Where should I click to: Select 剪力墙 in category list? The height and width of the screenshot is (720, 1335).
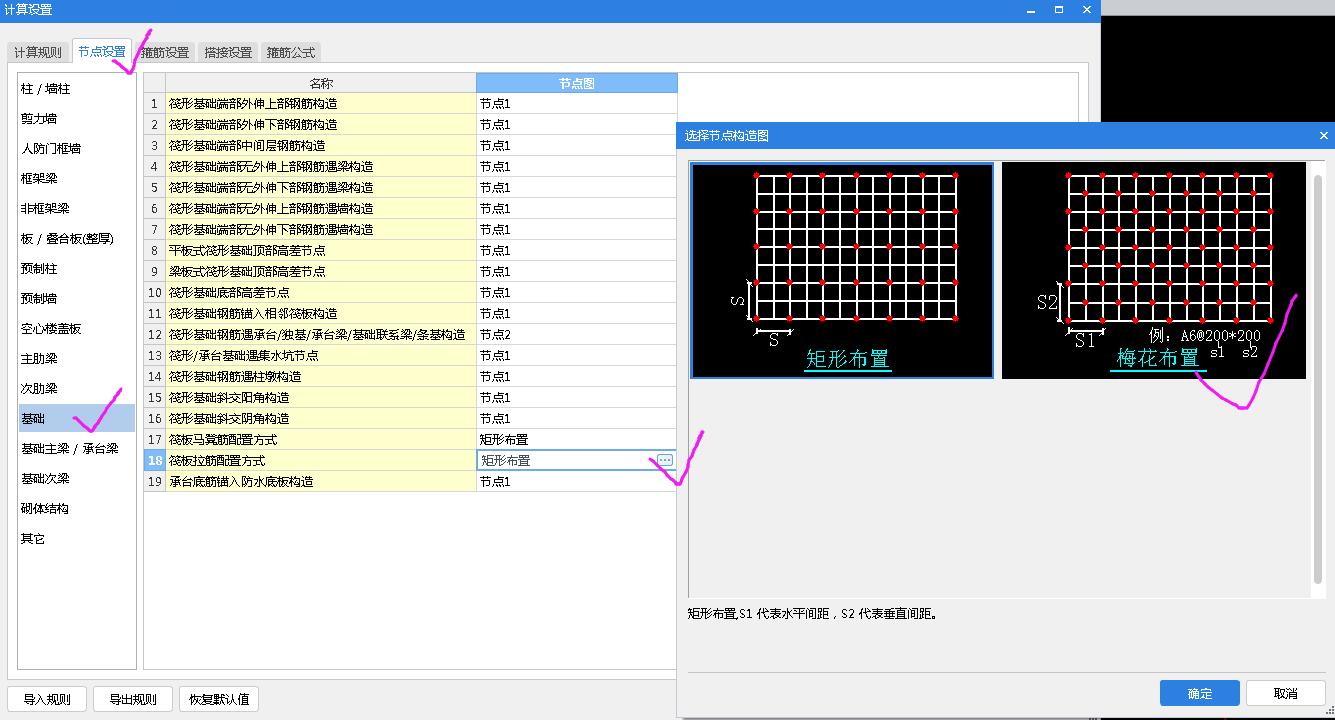pos(76,119)
